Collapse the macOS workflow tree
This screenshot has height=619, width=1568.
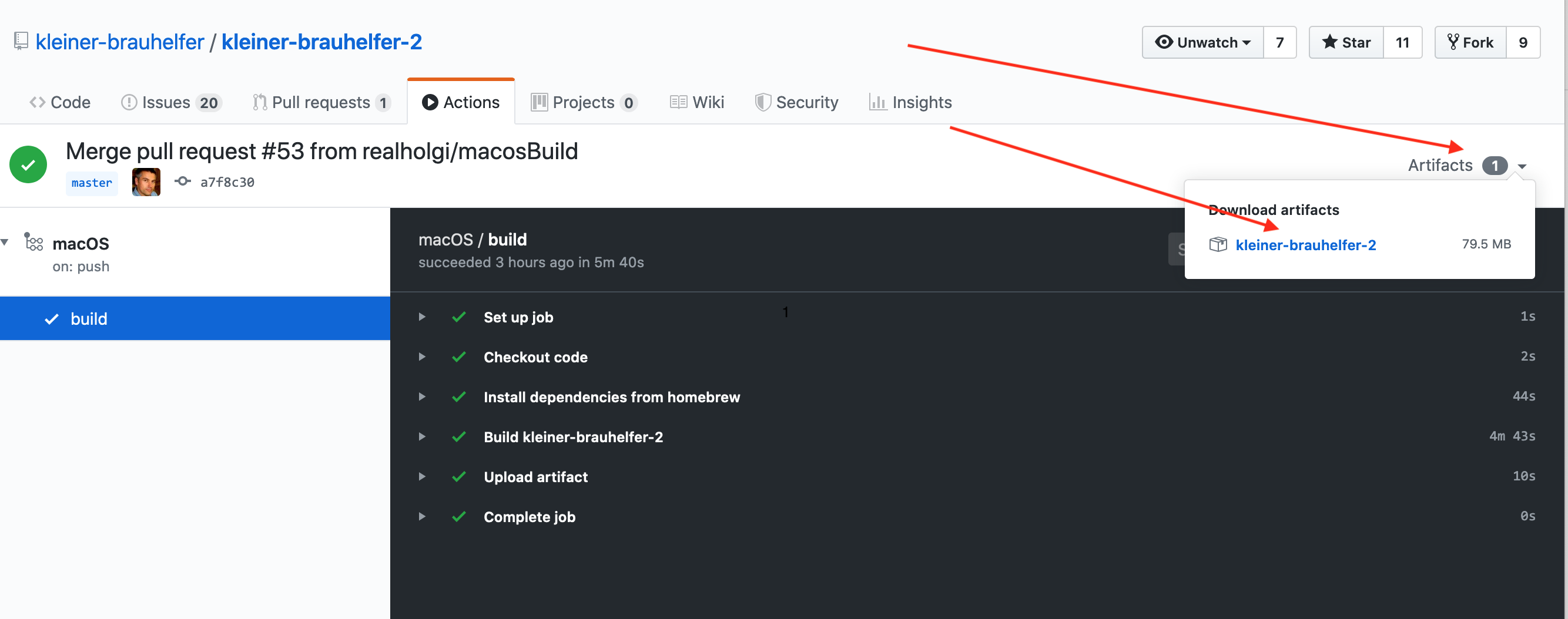coord(5,243)
